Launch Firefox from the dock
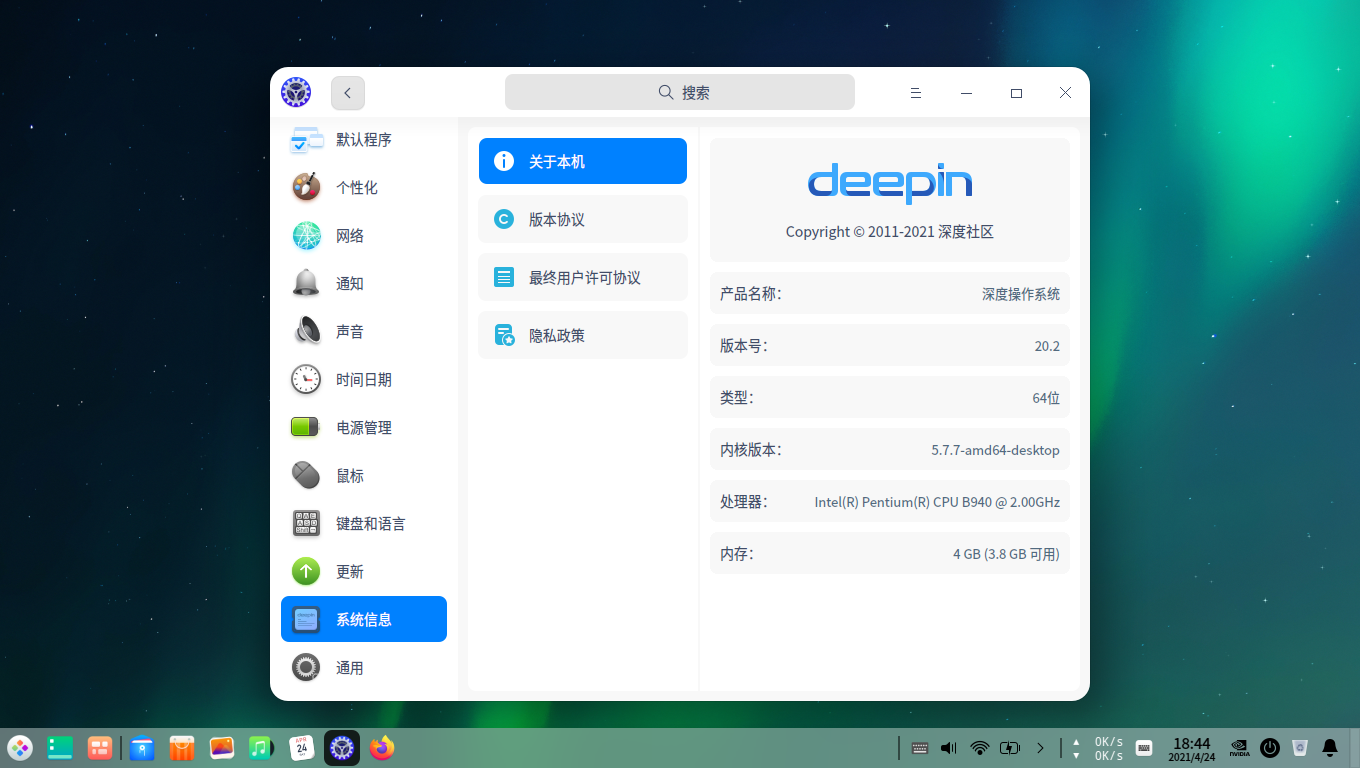Viewport: 1360px width, 768px height. pos(382,748)
